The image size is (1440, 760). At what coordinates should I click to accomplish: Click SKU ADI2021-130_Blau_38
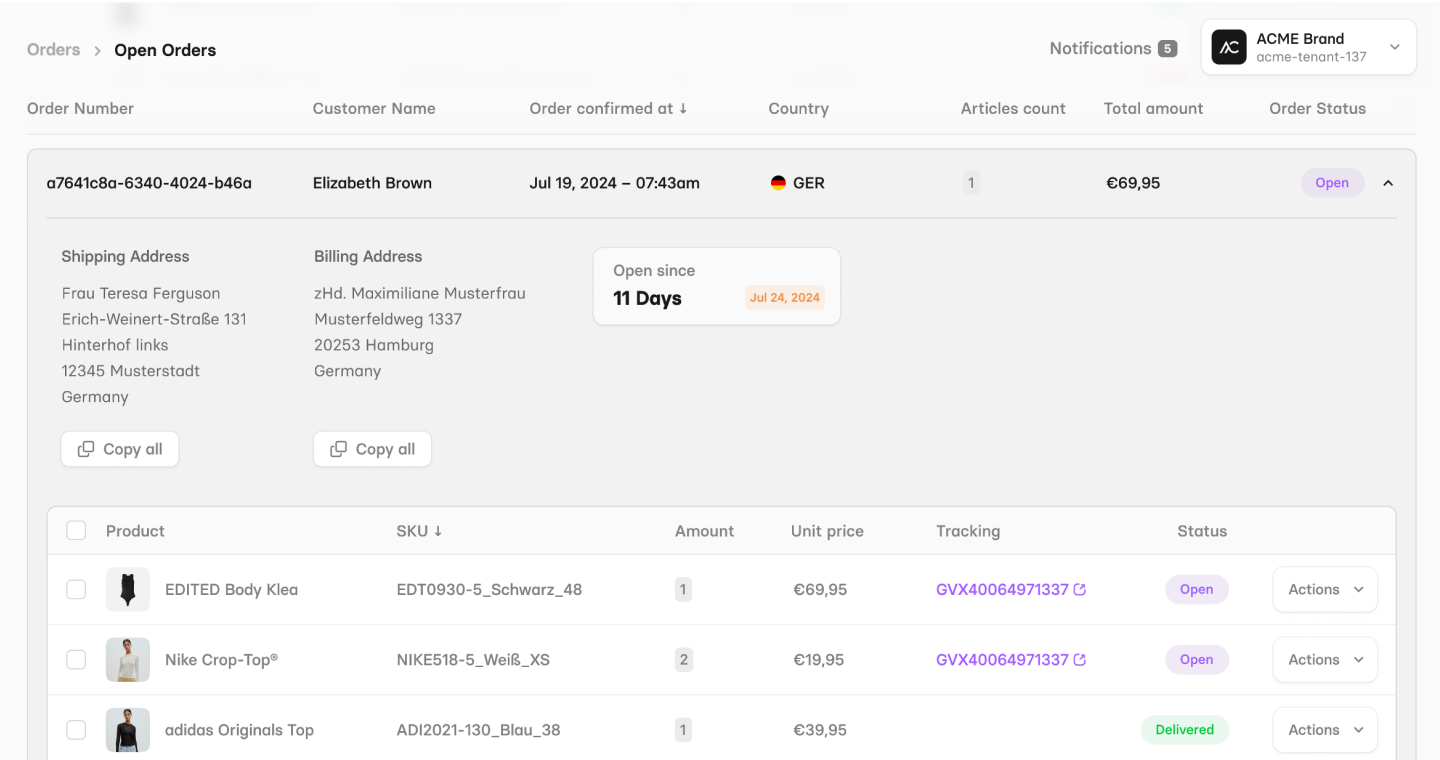coord(478,729)
